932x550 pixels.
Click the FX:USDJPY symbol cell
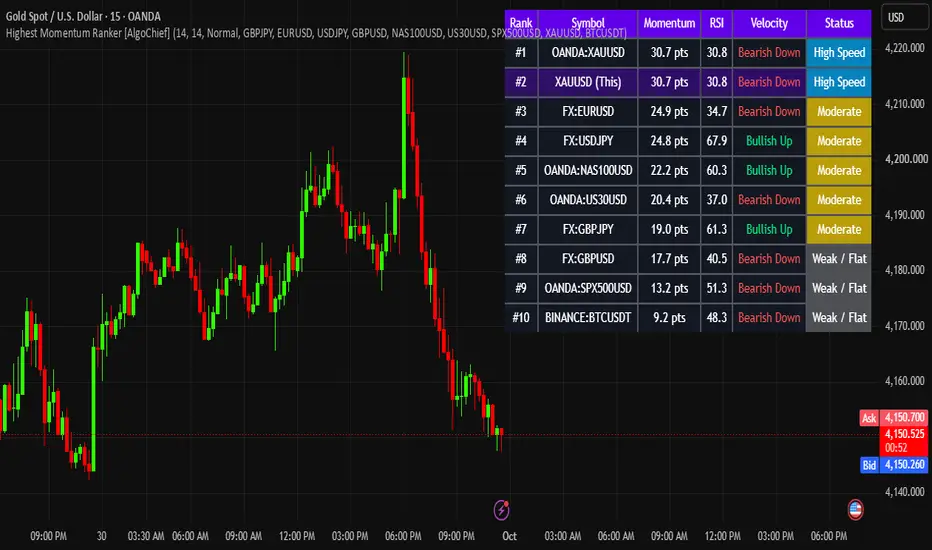click(588, 141)
